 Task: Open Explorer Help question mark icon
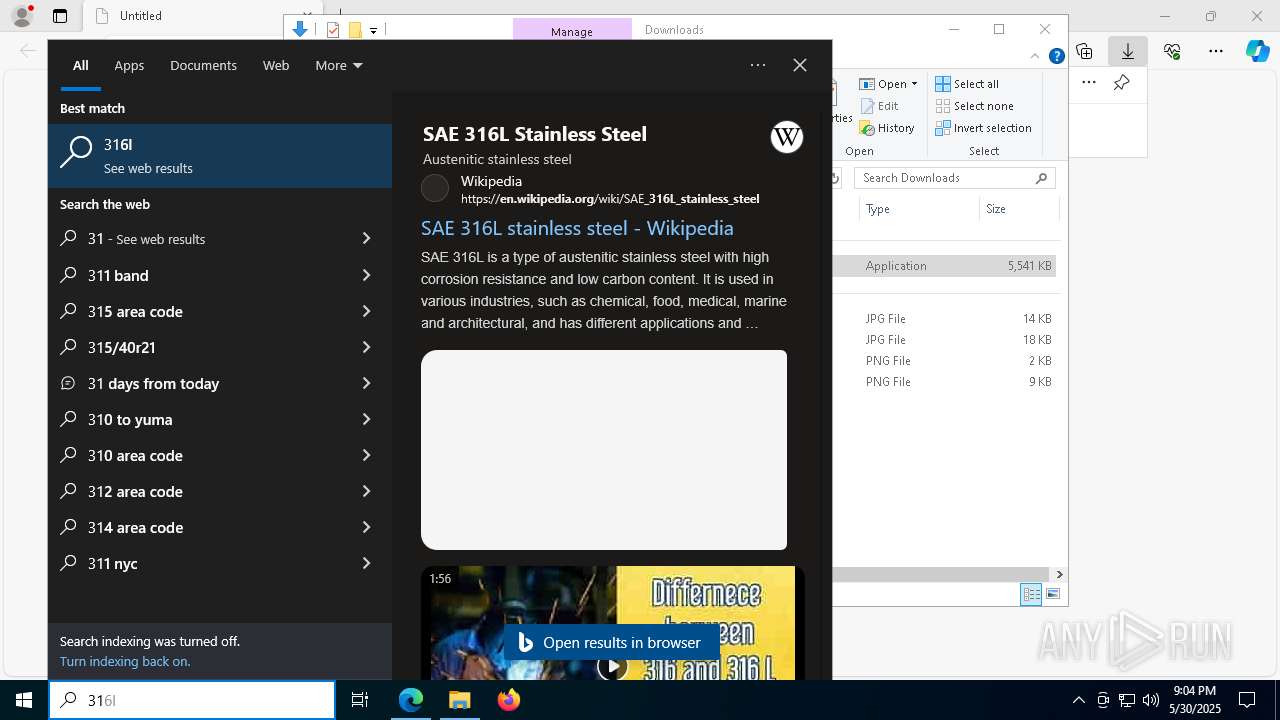pos(1056,57)
